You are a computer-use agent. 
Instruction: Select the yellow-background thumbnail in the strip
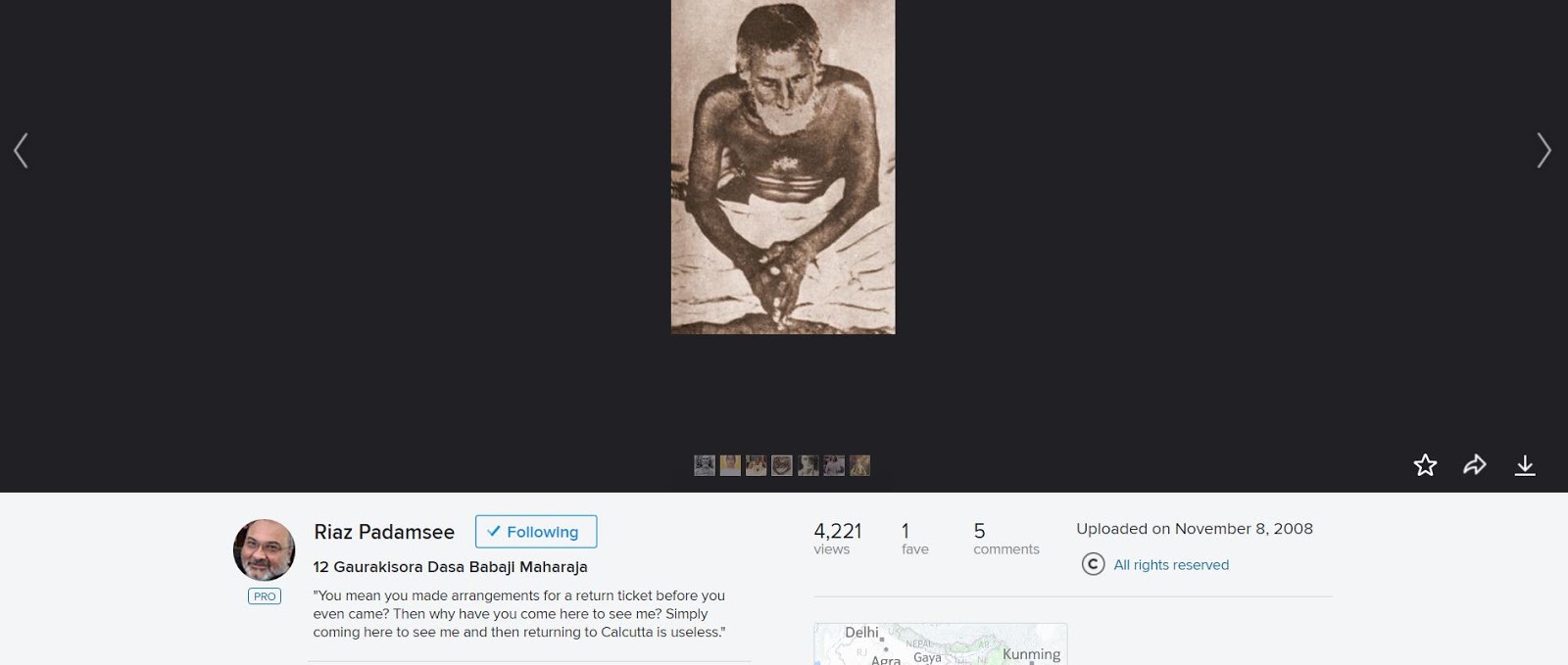[x=730, y=465]
